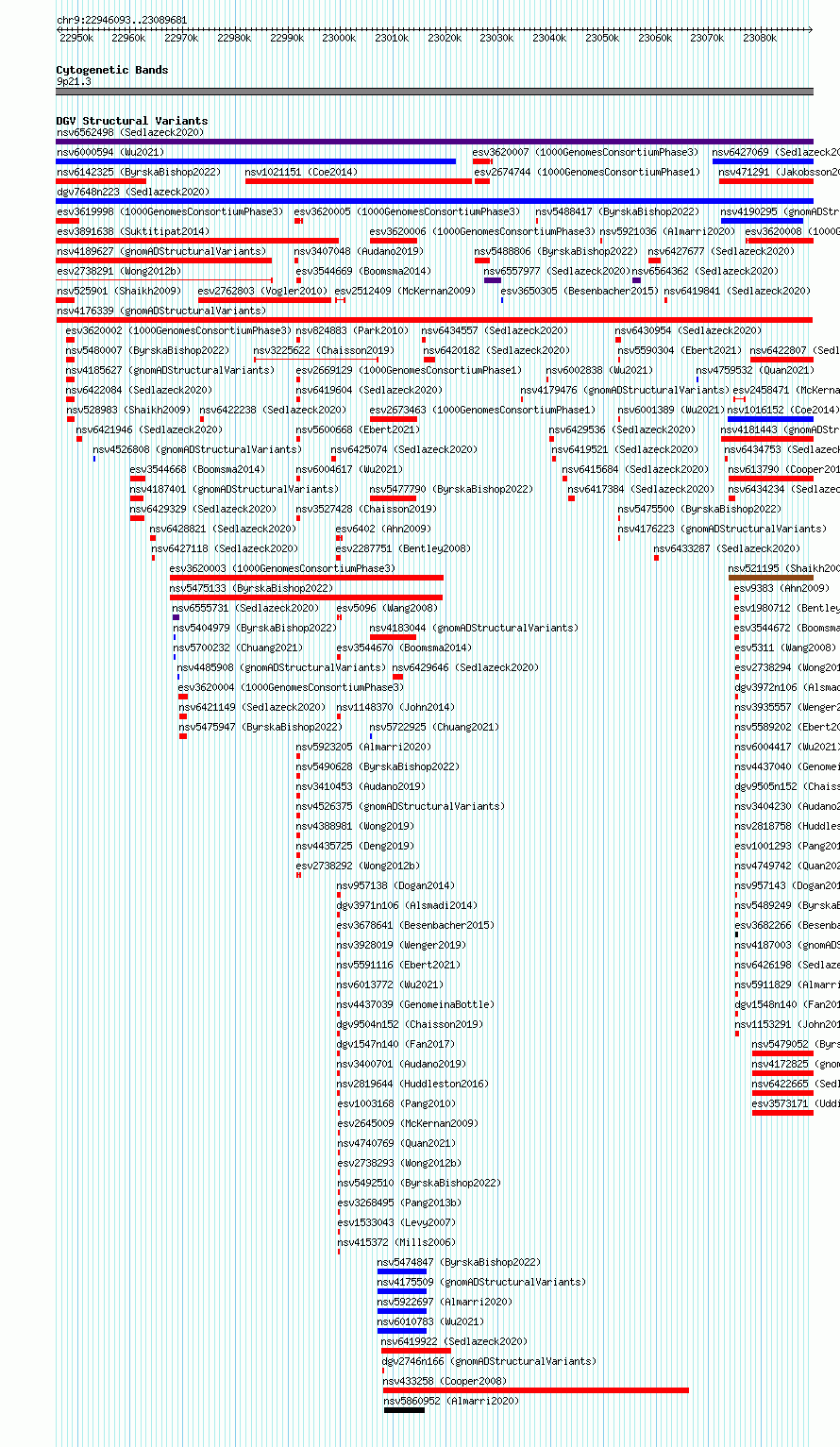Click dgv2746n166 (gnomADStructuralVariants) label
Screen dimensions: 840x1447
[489, 1361]
